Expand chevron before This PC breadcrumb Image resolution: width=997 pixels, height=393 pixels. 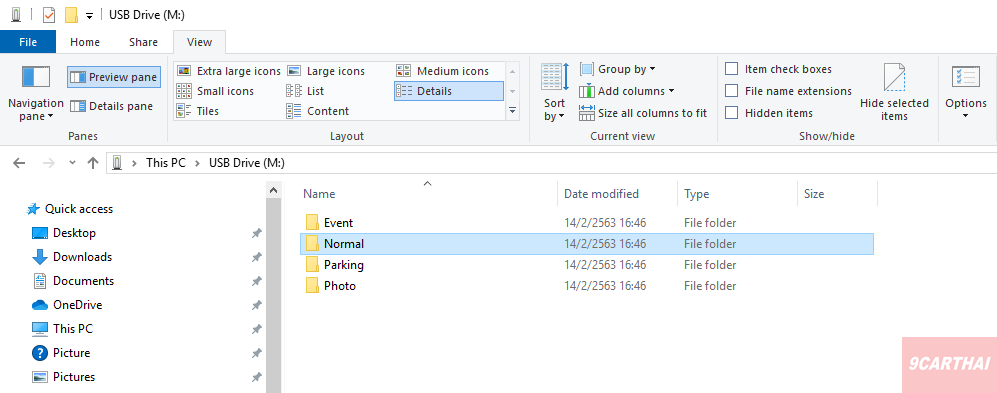tap(134, 163)
